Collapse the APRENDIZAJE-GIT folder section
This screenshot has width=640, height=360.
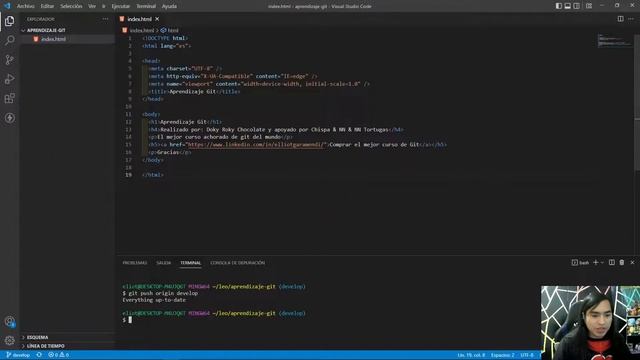(46, 30)
